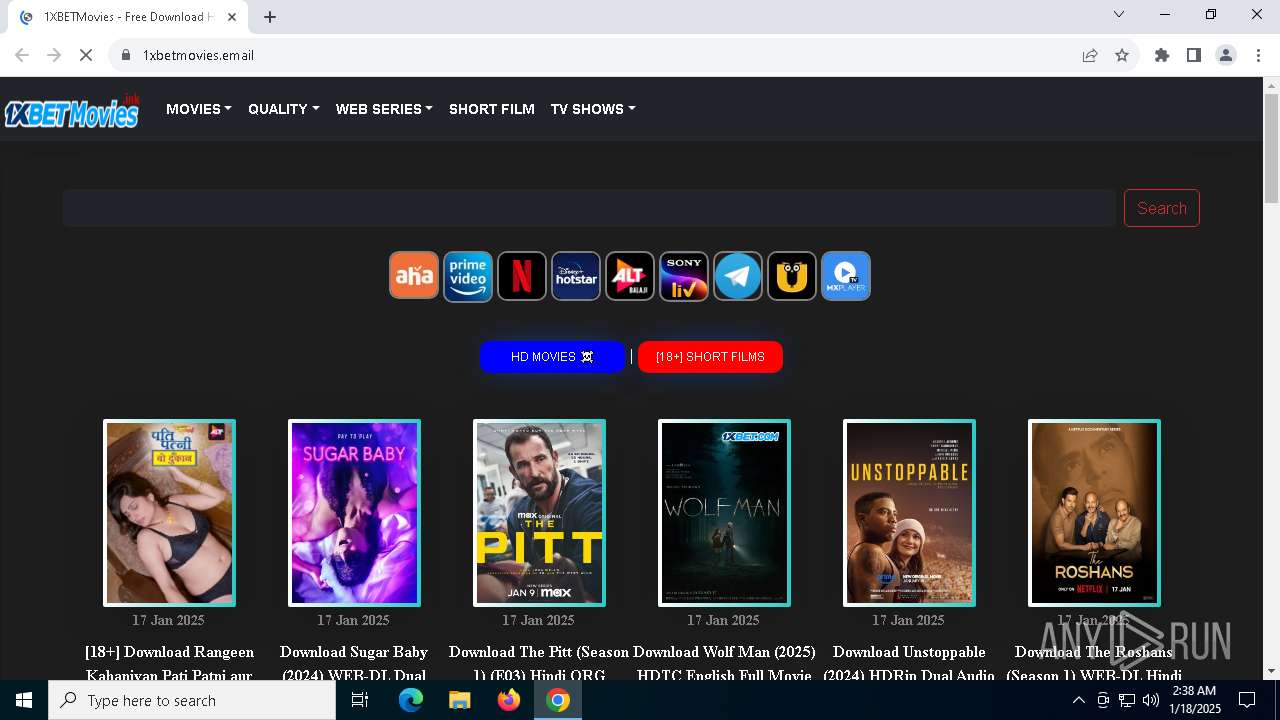Image resolution: width=1280 pixels, height=720 pixels.
Task: Open a new browser tab
Action: tap(270, 17)
